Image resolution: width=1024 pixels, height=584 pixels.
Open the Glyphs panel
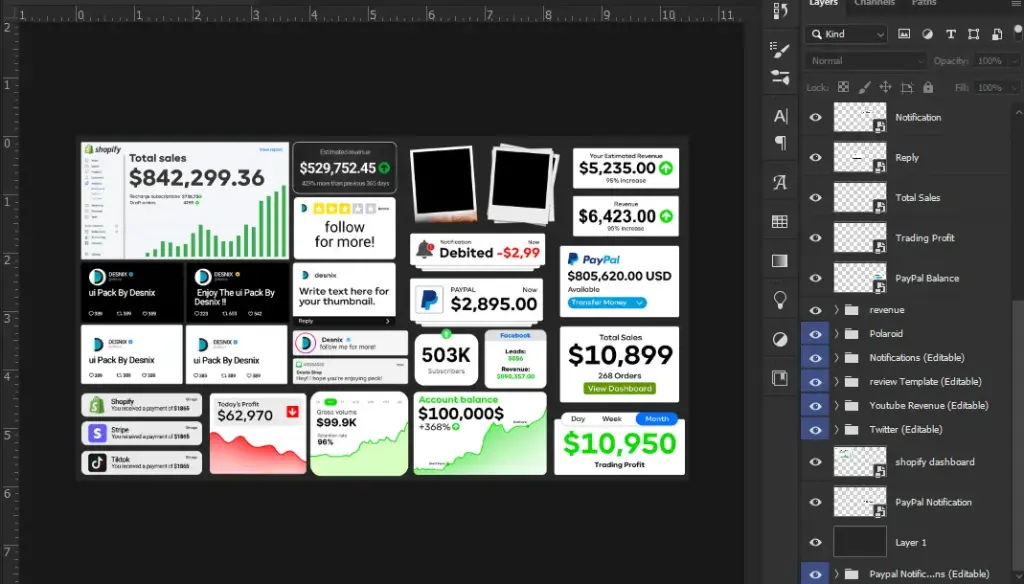[x=780, y=181]
